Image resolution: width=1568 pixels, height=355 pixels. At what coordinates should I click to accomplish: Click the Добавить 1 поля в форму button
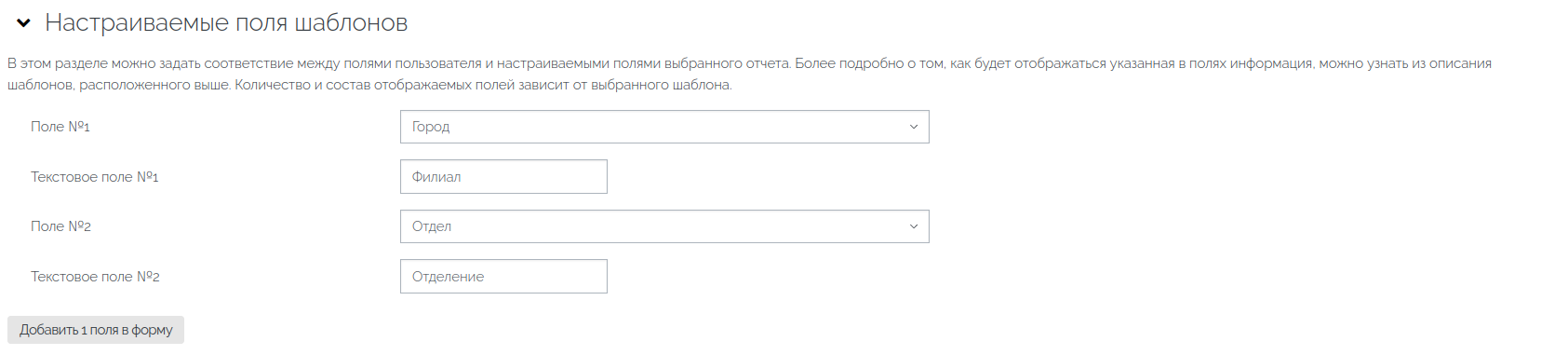(96, 330)
